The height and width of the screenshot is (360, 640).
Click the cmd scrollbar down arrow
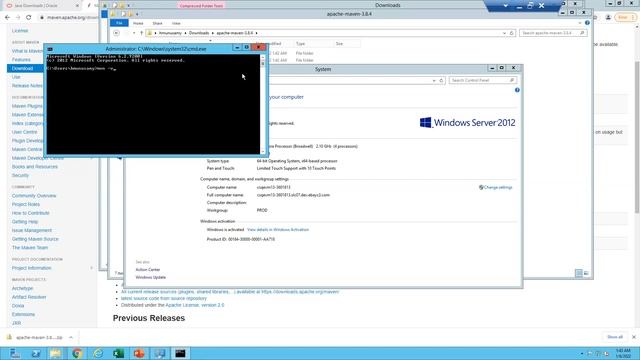coord(263,152)
